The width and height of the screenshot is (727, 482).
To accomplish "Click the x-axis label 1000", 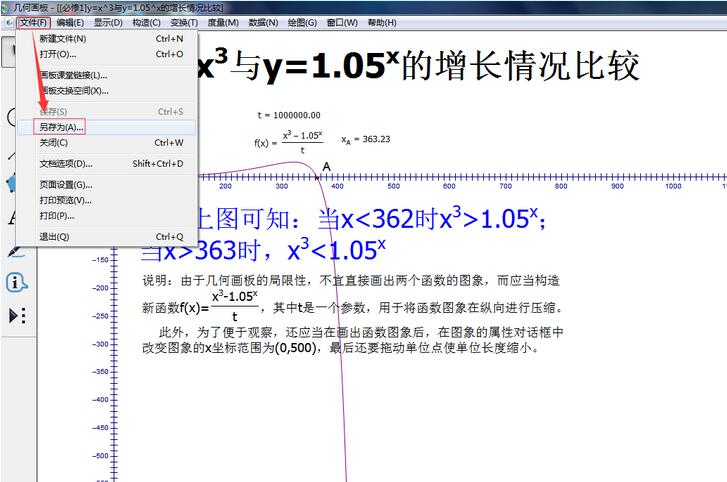I will [673, 186].
